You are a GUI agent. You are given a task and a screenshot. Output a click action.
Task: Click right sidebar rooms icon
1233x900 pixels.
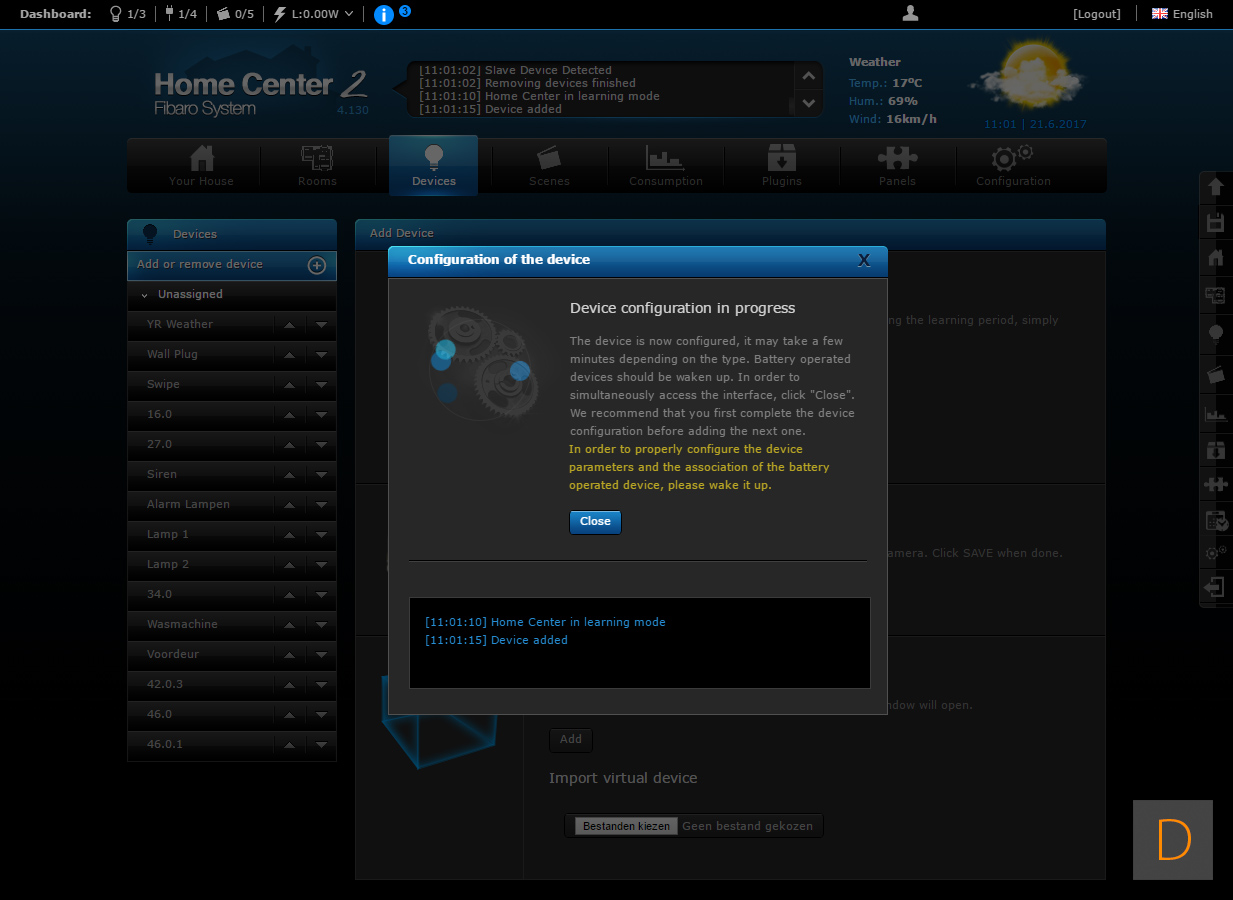1216,295
